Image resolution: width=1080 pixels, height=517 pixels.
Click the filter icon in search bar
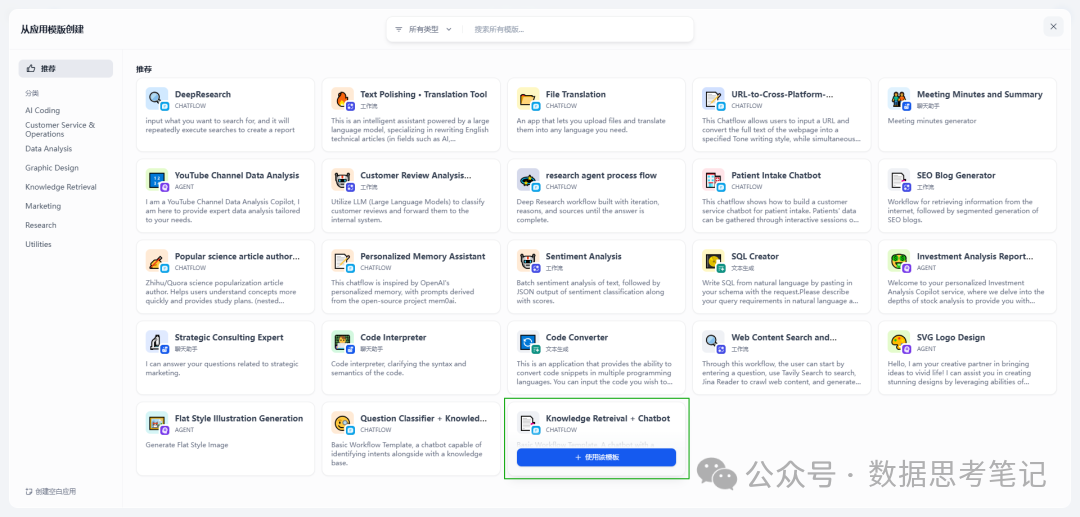coord(399,30)
